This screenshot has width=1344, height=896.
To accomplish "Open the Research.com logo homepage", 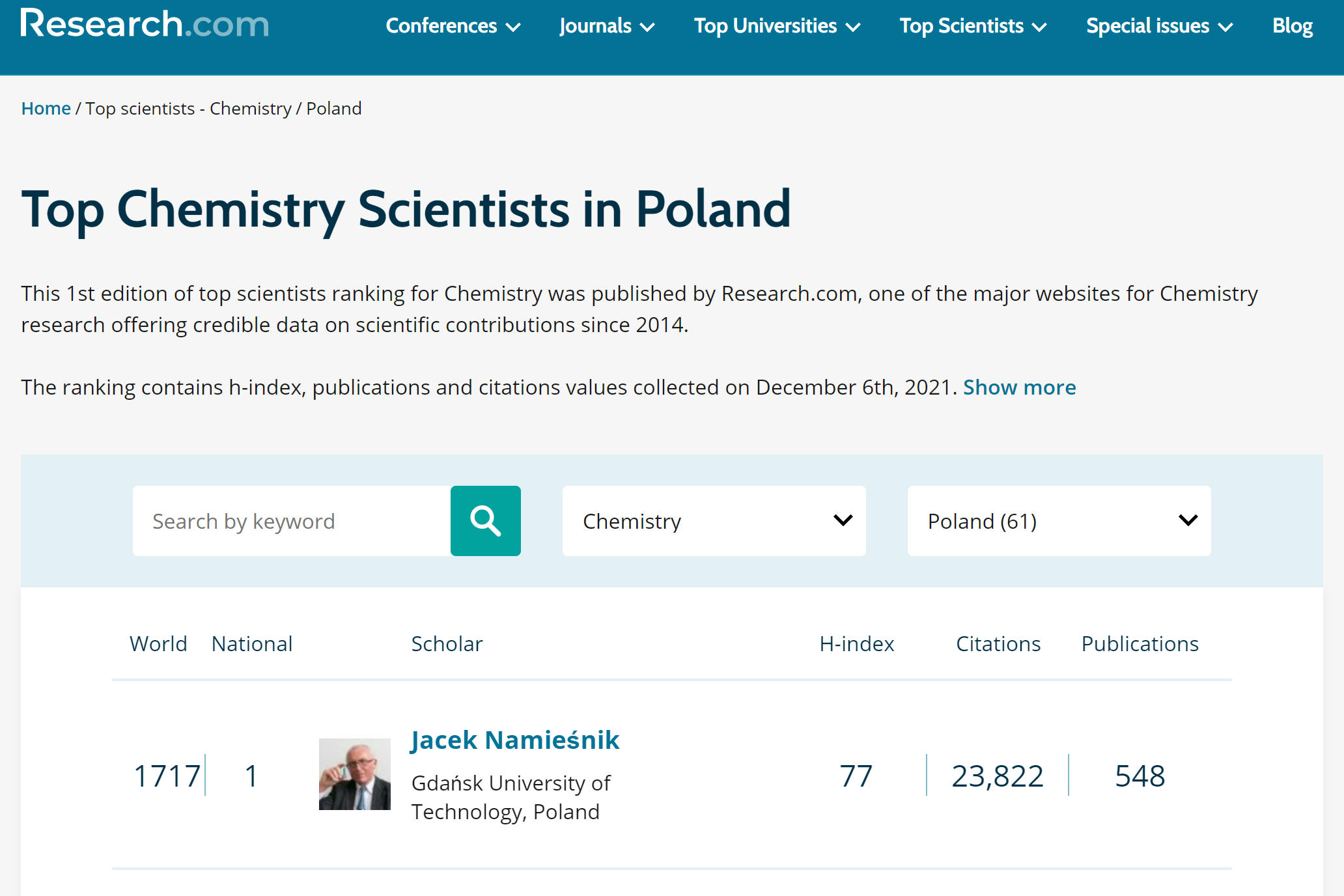I will [145, 25].
